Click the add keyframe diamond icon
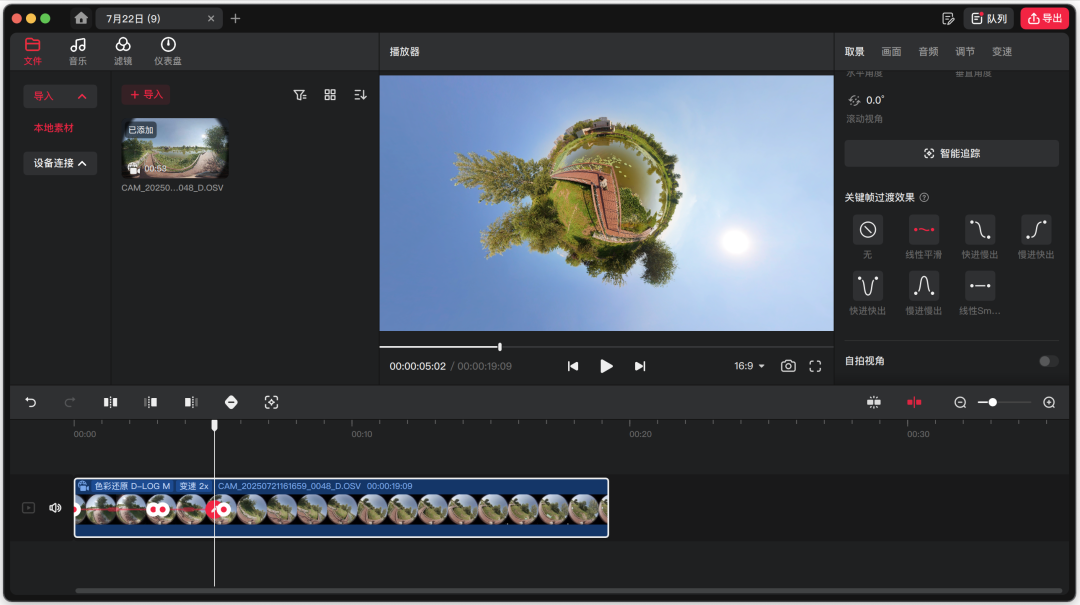The width and height of the screenshot is (1080, 605). coord(231,402)
